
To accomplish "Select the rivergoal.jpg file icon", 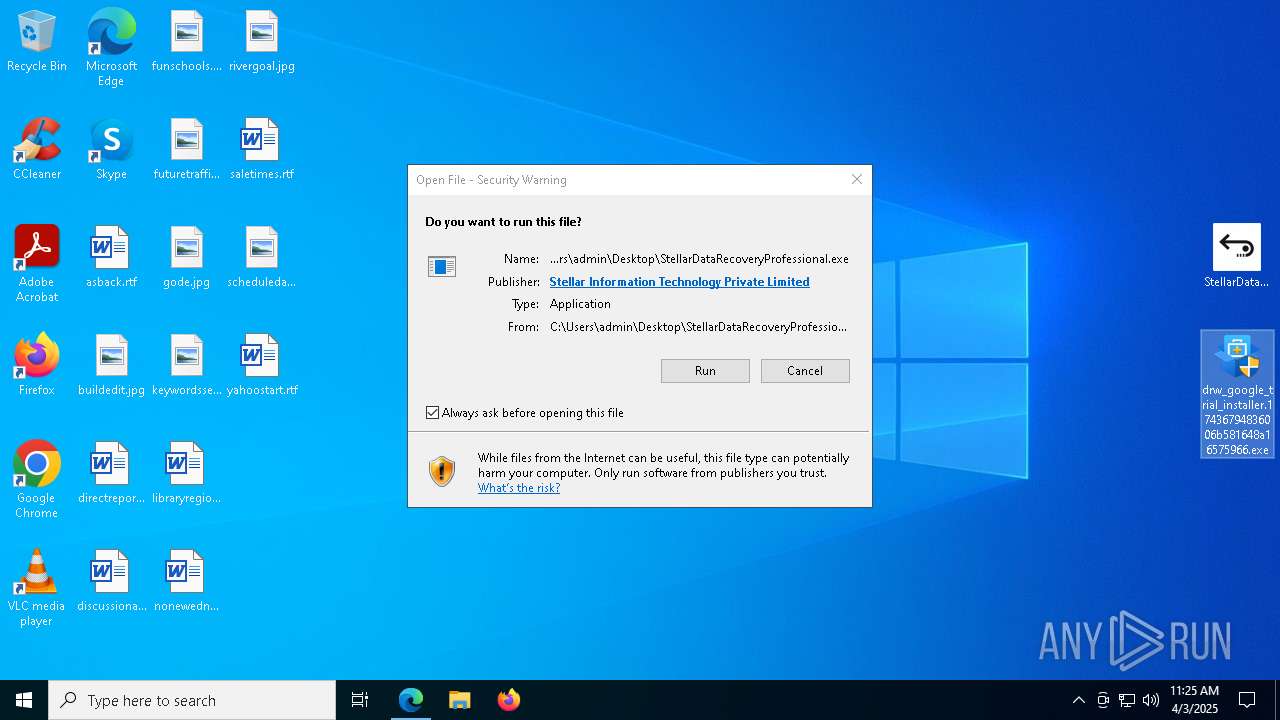I will pyautogui.click(x=261, y=42).
